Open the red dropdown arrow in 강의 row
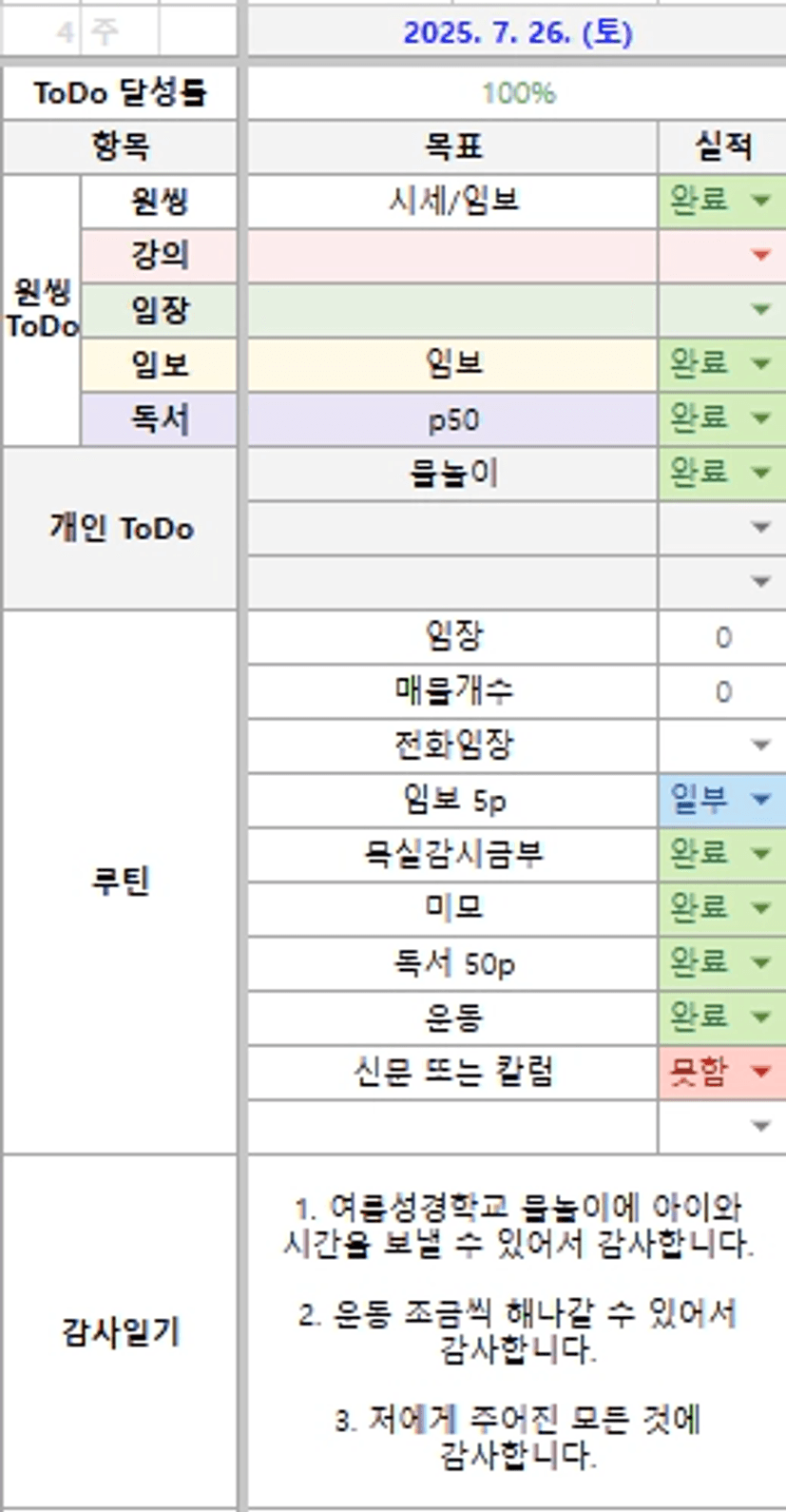 pos(760,255)
